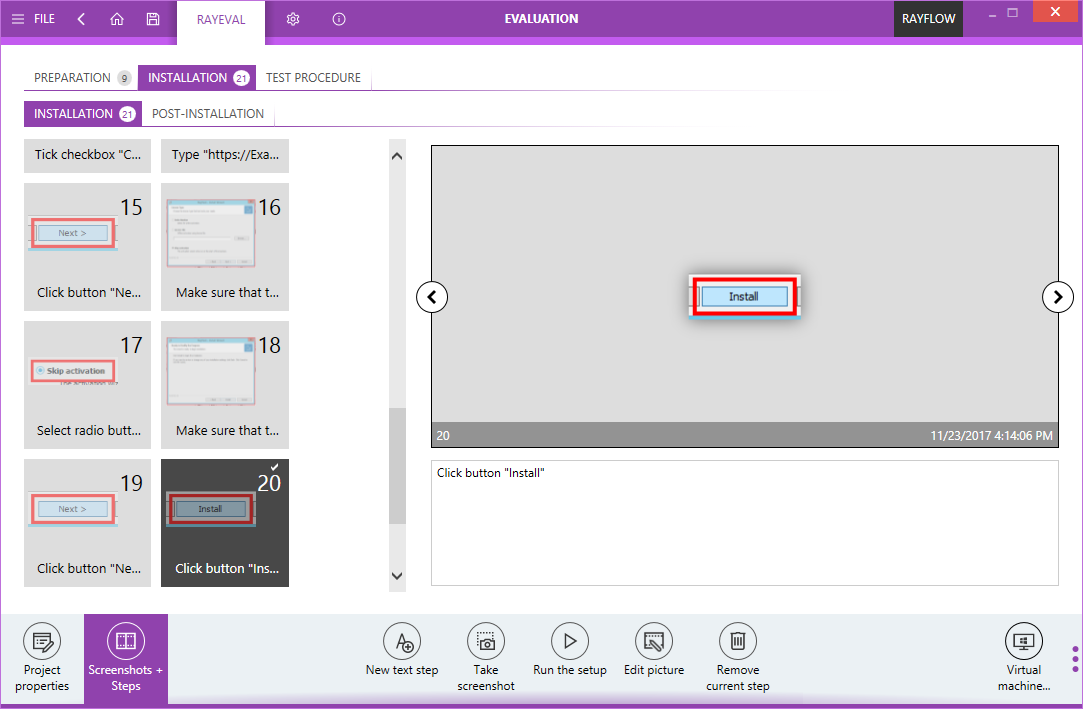Viewport: 1083px width, 709px height.
Task: Select step 17 Skip activation thumbnail
Action: (x=88, y=385)
